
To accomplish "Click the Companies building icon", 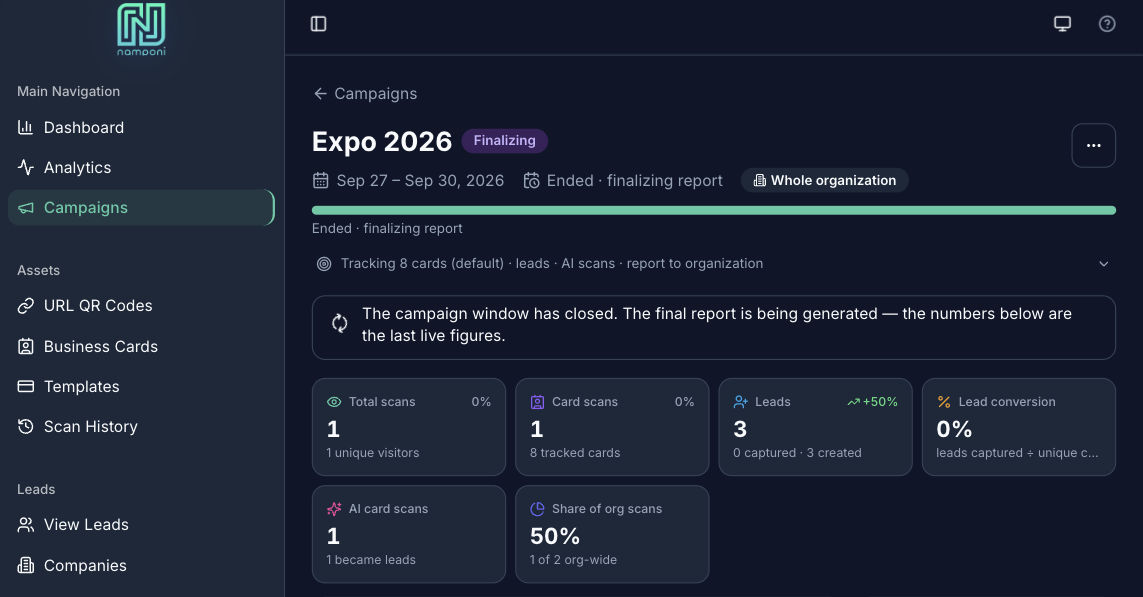I will (x=26, y=565).
